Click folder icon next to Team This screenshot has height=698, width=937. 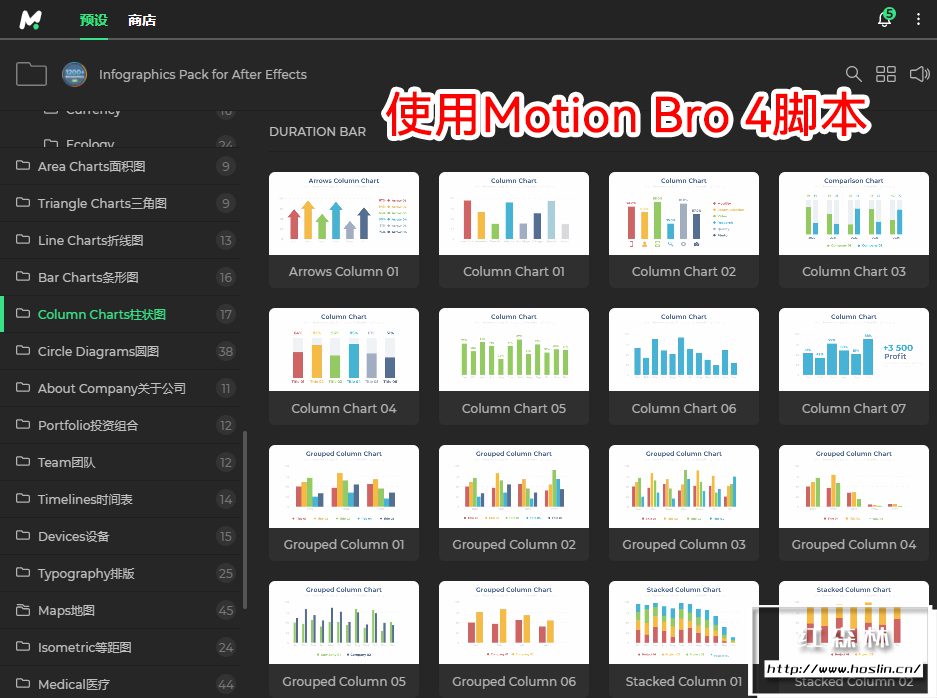pyautogui.click(x=23, y=462)
